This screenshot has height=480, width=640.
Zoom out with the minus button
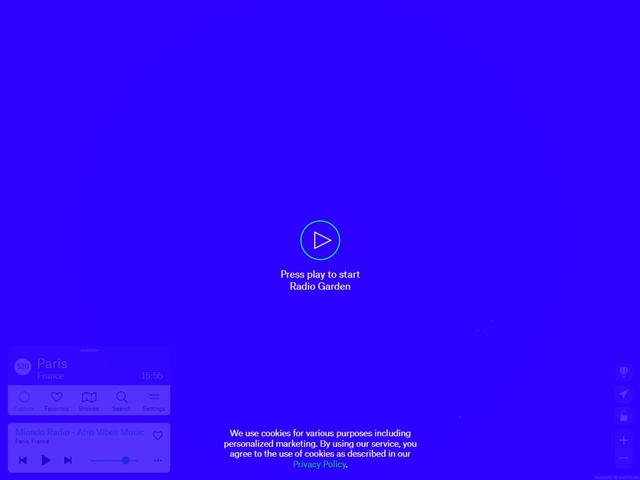(624, 458)
